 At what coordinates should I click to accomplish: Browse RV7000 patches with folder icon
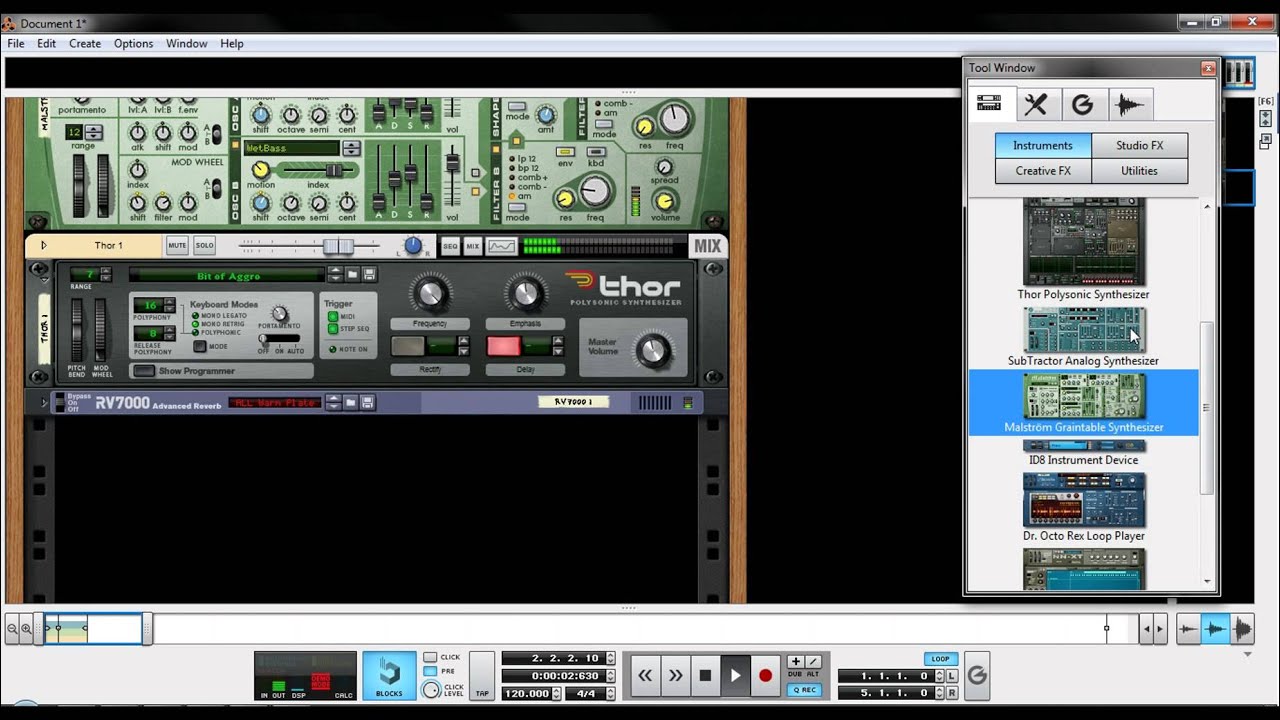pos(352,402)
